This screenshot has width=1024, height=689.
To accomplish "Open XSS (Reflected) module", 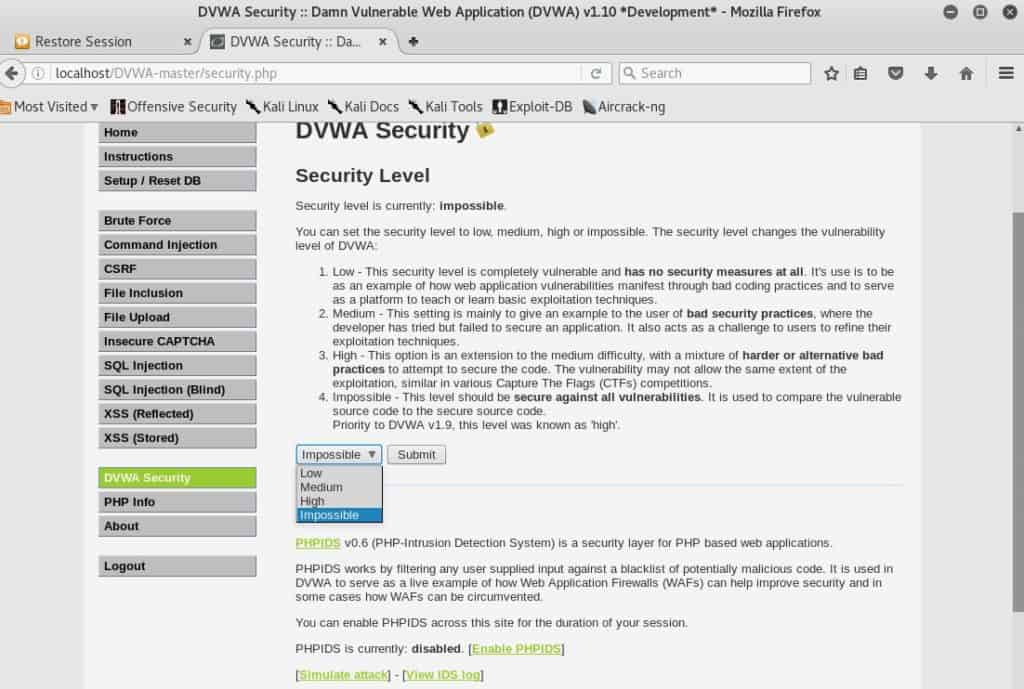I will 177,413.
